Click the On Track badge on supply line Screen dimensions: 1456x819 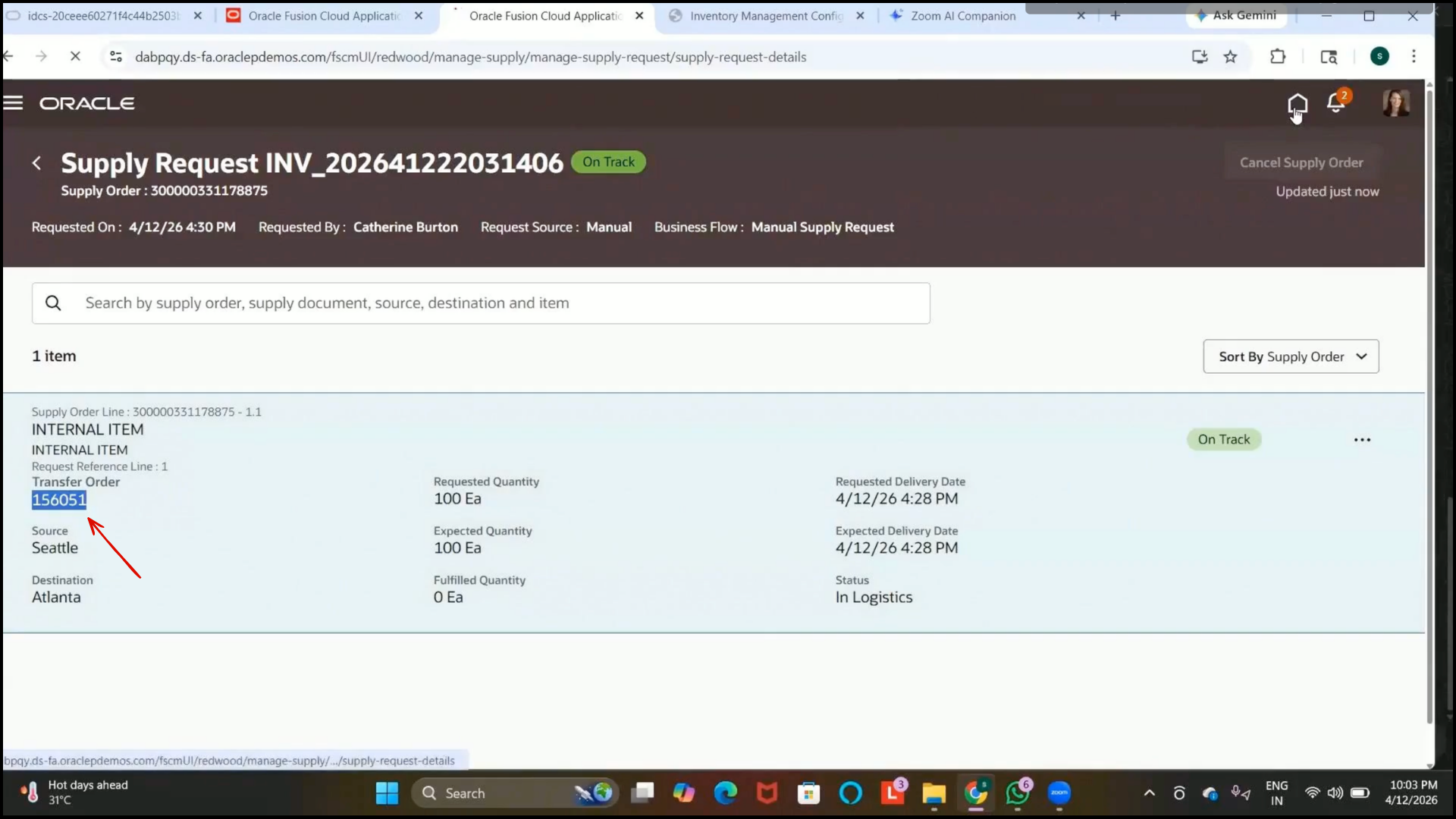[x=1224, y=439]
